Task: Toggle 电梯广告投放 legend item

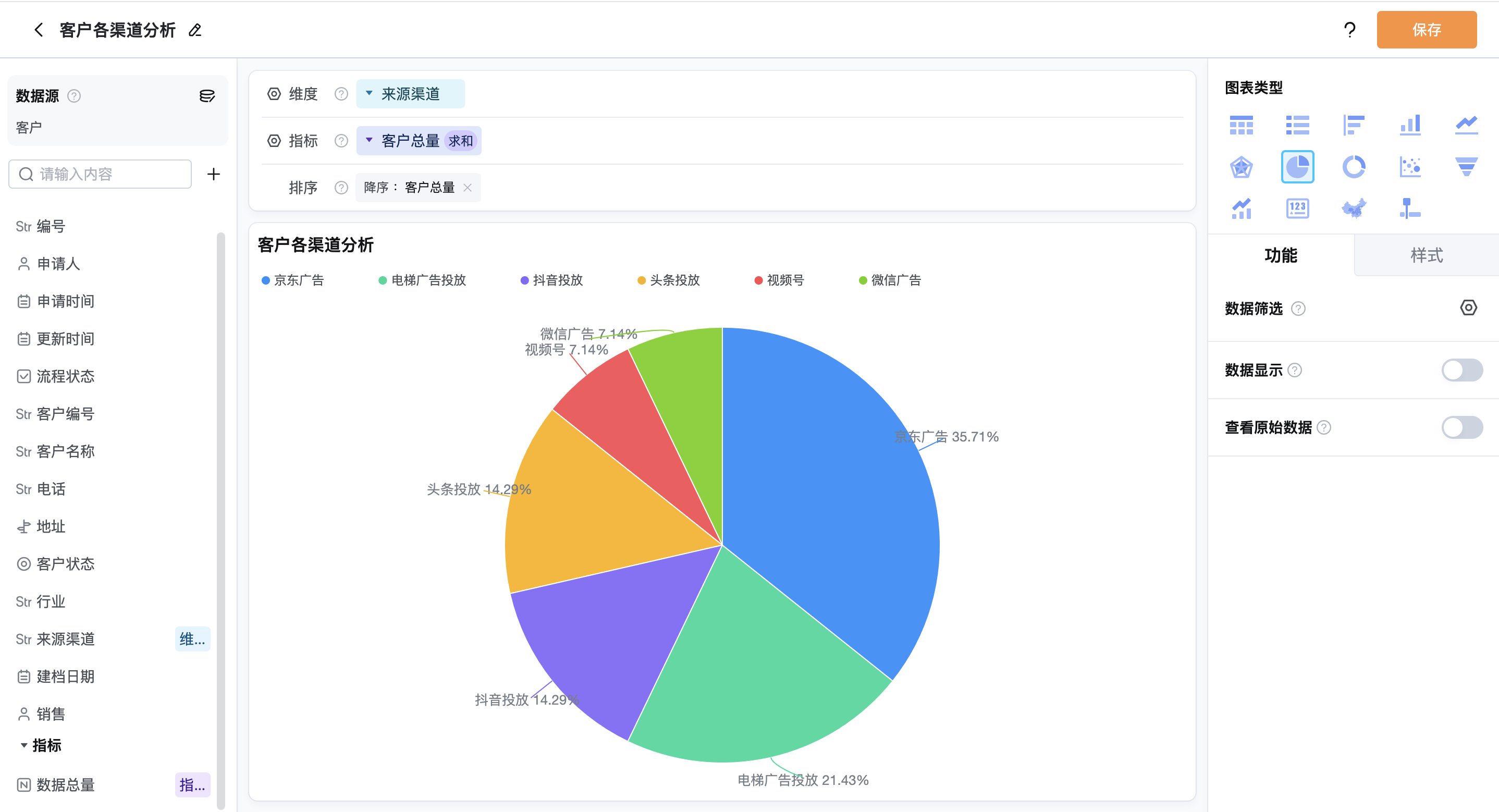Action: 422,280
